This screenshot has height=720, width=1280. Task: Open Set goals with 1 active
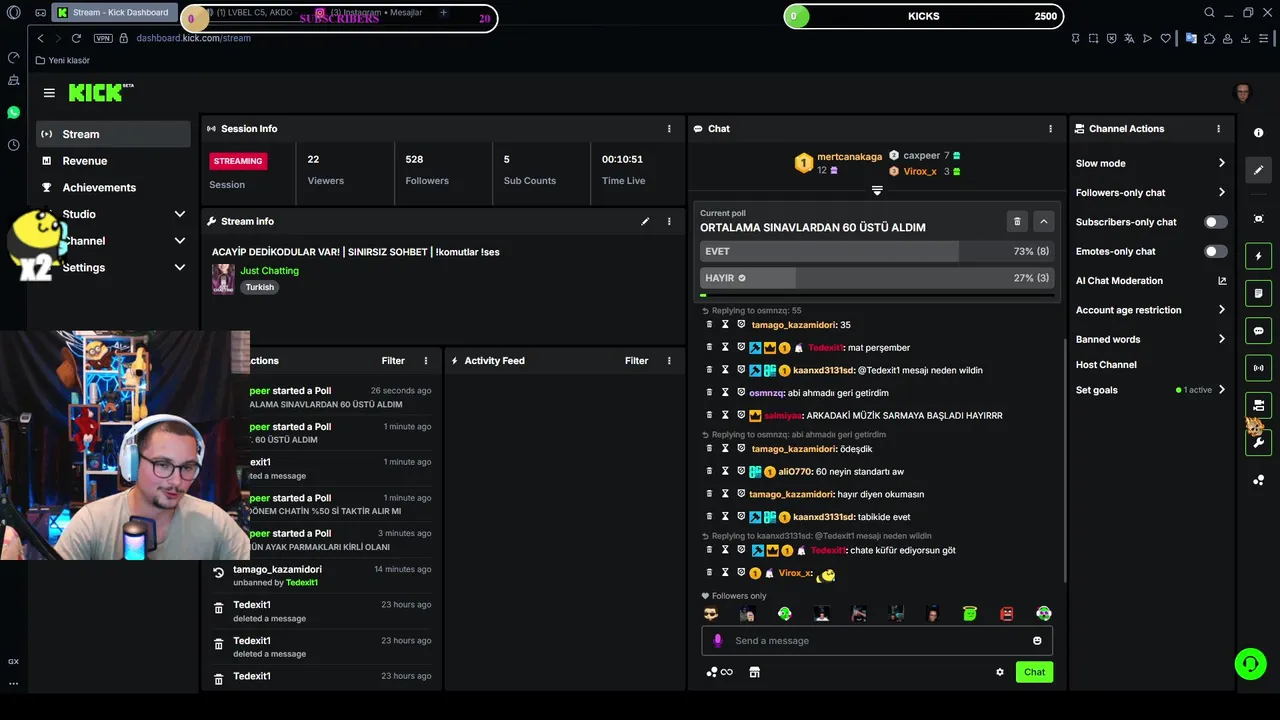(1150, 390)
